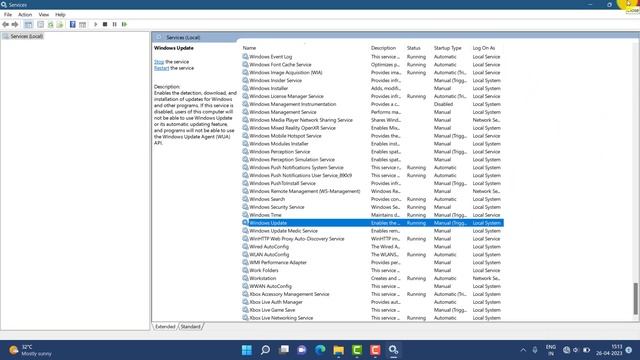The width and height of the screenshot is (640, 360).
Task: Open Task View on the taskbar
Action: pyautogui.click(x=284, y=350)
